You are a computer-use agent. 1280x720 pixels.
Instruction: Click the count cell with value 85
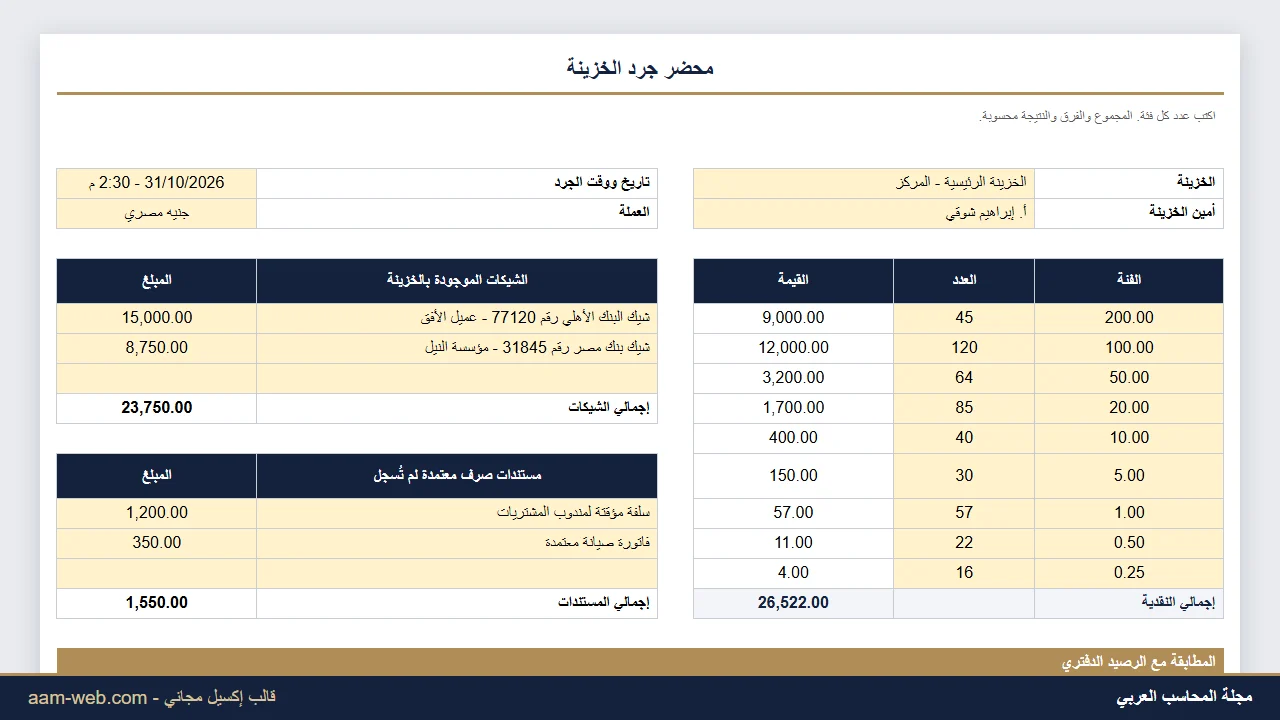[x=964, y=408]
